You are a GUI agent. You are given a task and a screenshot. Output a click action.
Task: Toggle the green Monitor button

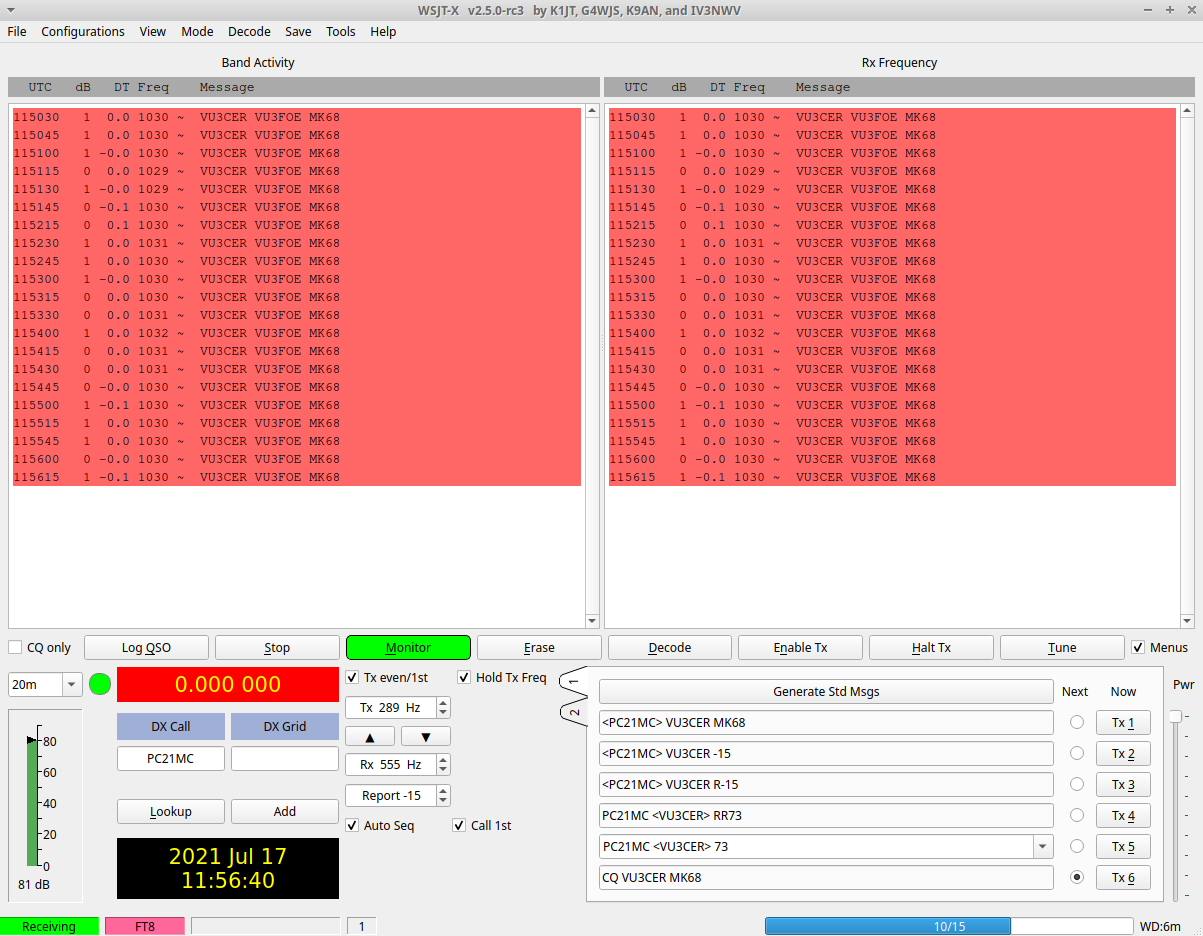408,648
